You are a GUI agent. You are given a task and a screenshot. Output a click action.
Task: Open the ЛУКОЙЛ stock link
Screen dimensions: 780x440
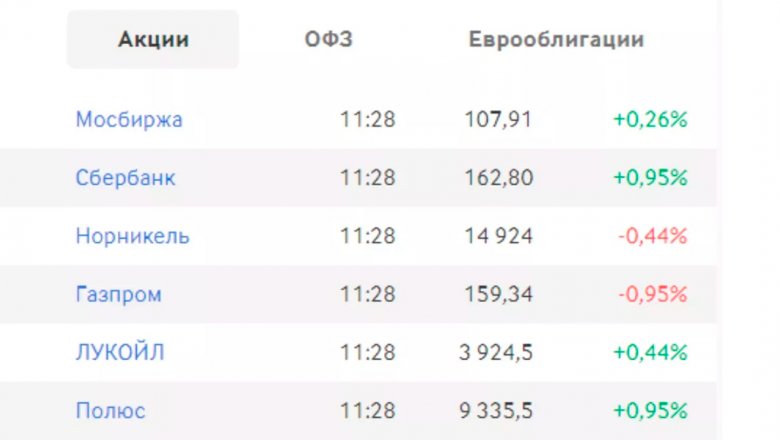click(x=120, y=352)
